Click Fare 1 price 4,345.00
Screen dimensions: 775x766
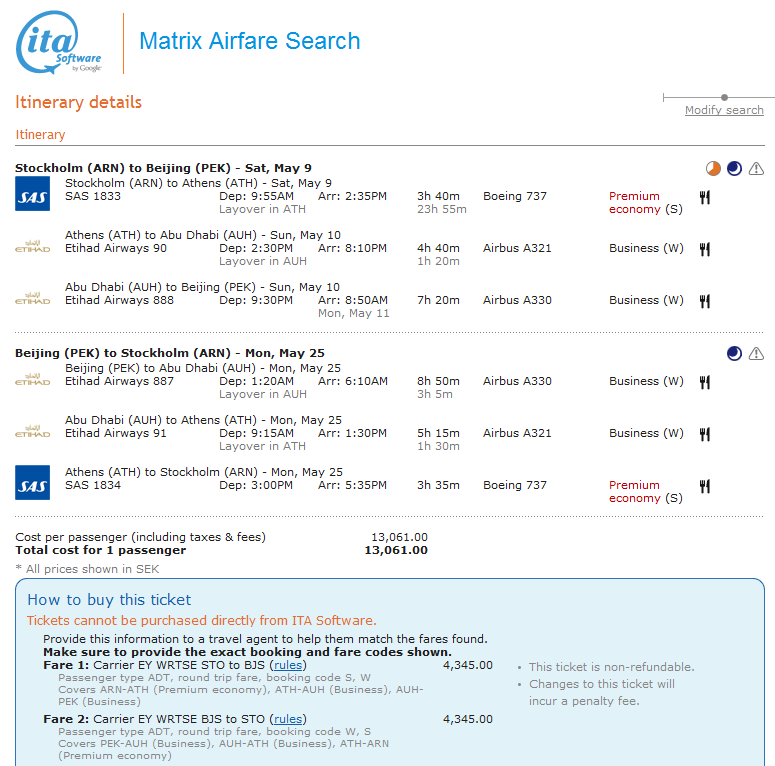click(468, 665)
